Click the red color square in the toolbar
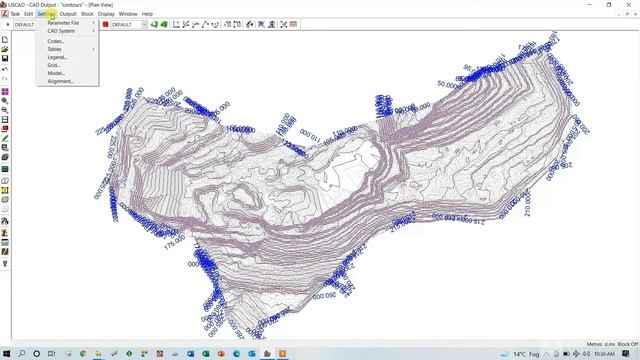The width and height of the screenshot is (640, 360). point(105,24)
